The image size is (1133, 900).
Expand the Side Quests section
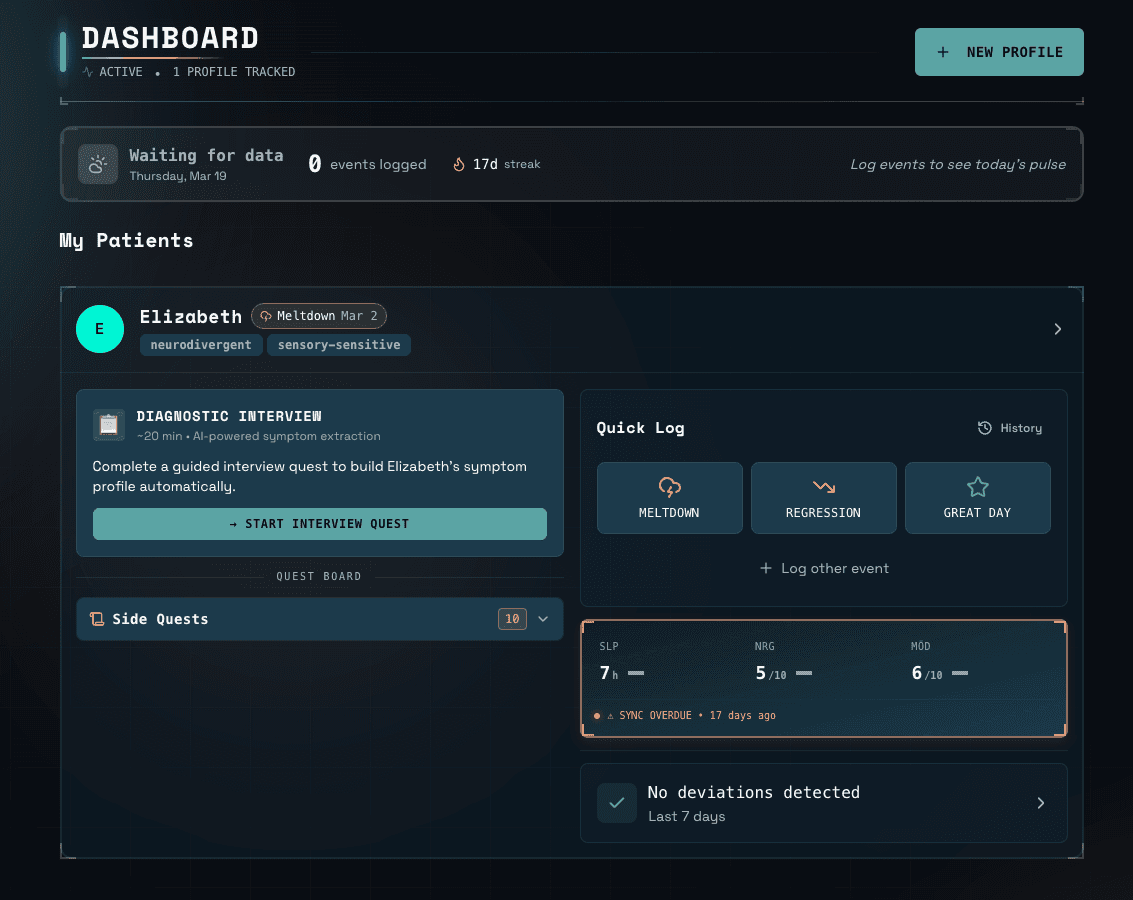543,618
